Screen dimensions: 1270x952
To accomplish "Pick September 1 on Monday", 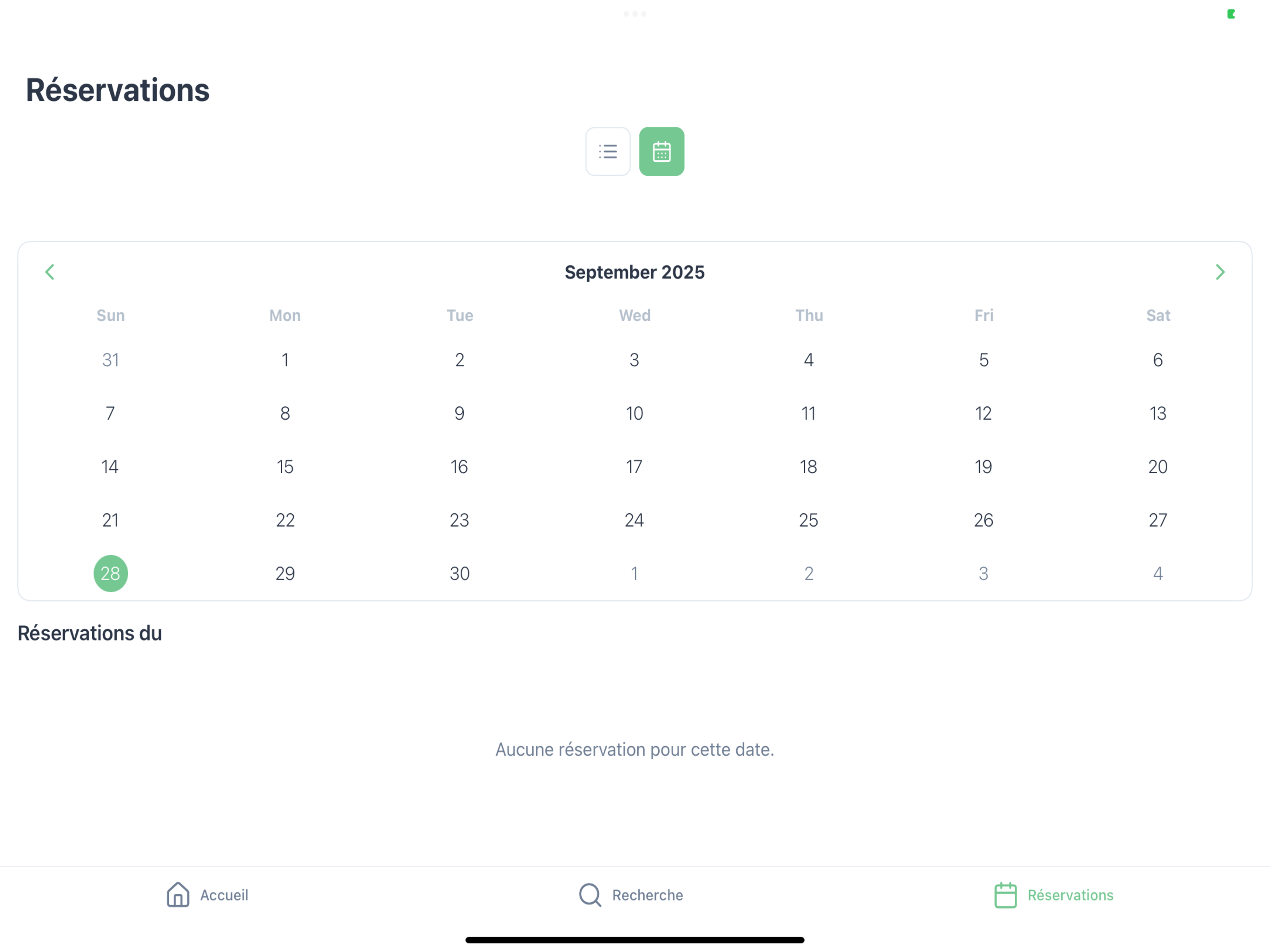I will [x=285, y=359].
